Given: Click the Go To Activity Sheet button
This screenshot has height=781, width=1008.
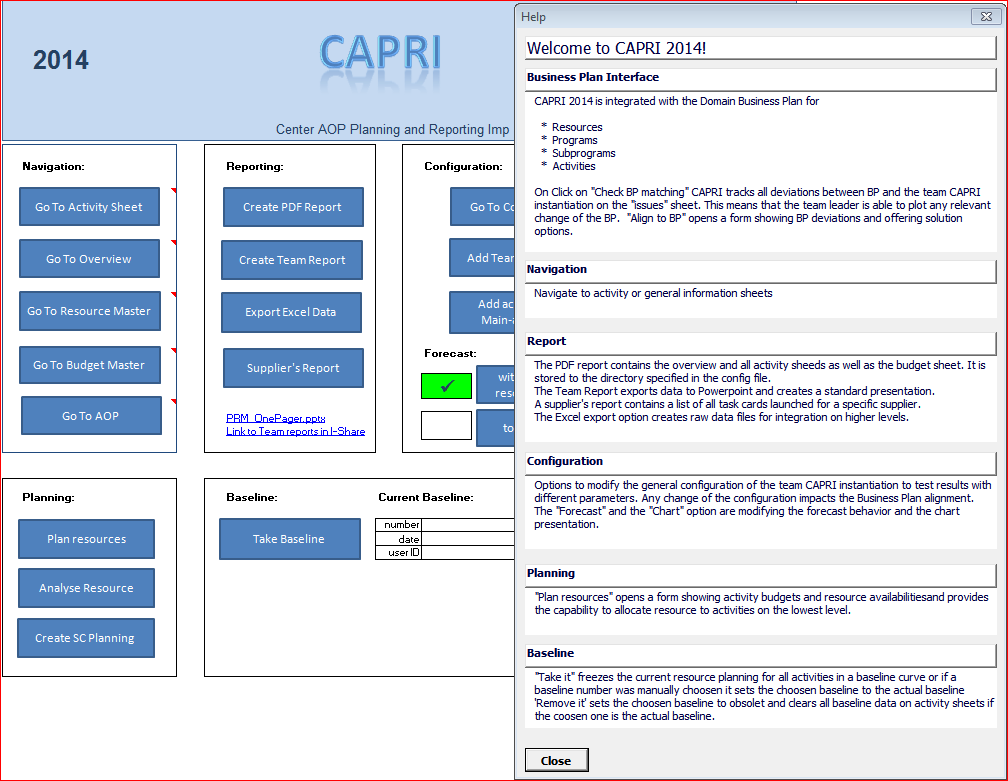Looking at the screenshot, I should (89, 207).
